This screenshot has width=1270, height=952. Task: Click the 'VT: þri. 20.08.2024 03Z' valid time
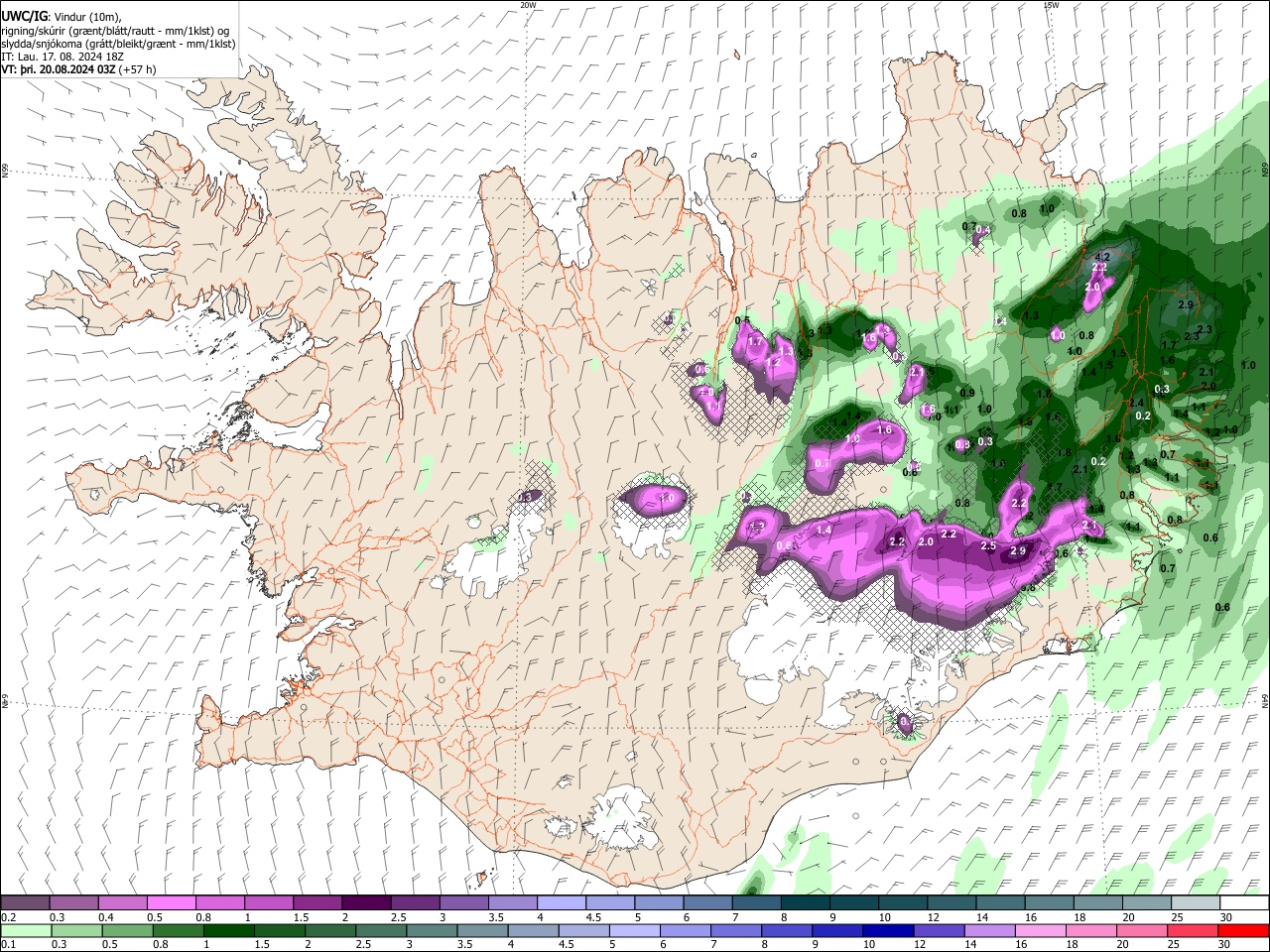[59, 69]
